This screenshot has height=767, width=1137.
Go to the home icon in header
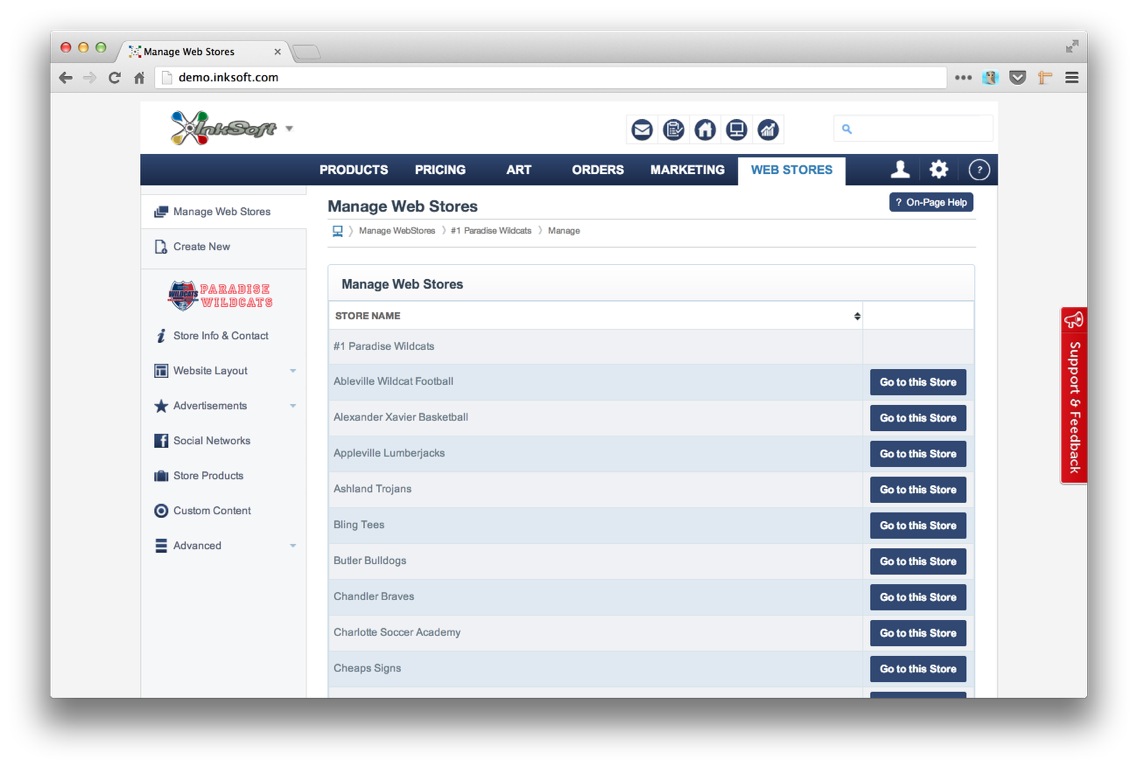705,130
